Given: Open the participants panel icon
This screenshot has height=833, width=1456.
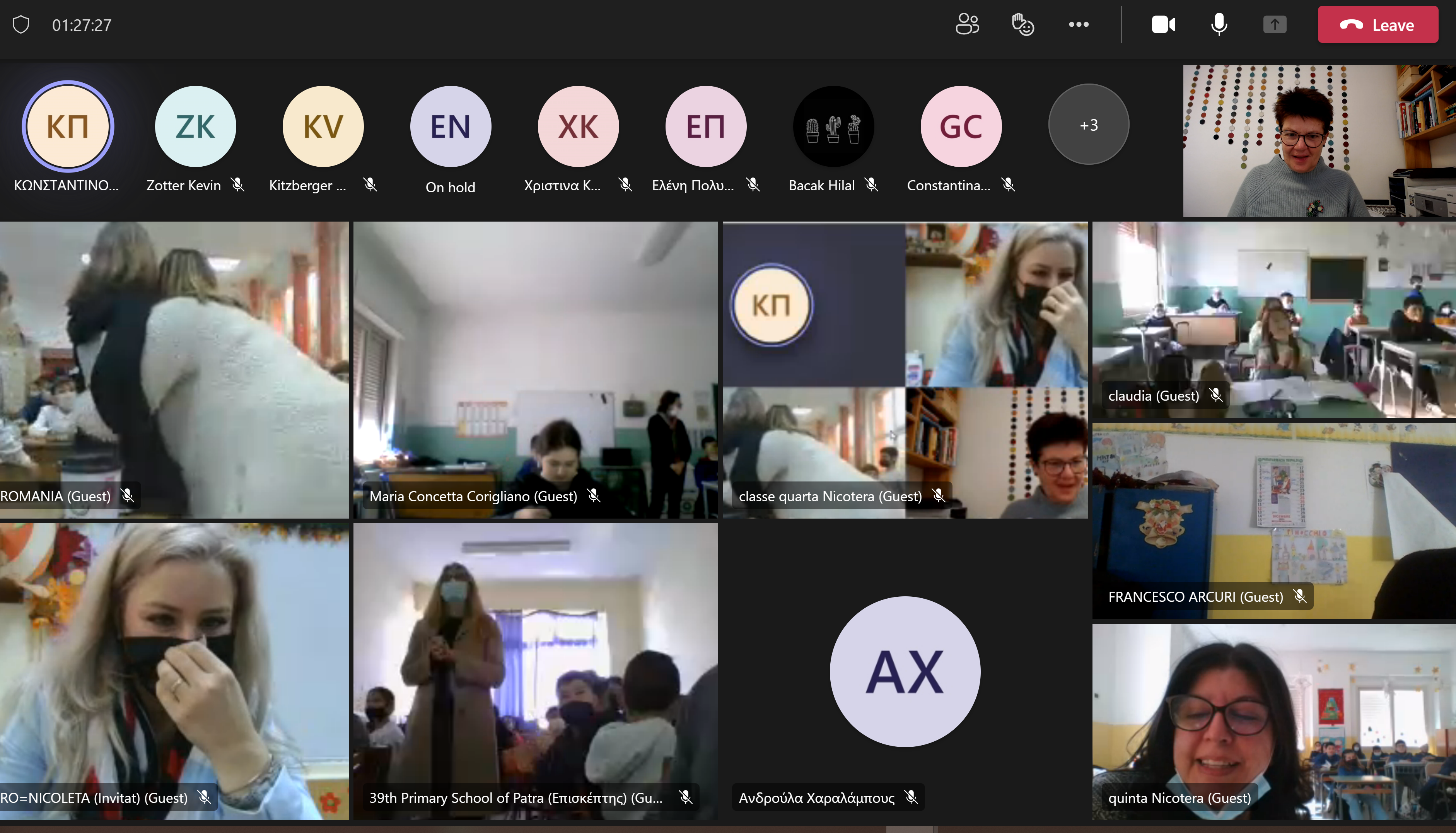Looking at the screenshot, I should click(967, 25).
